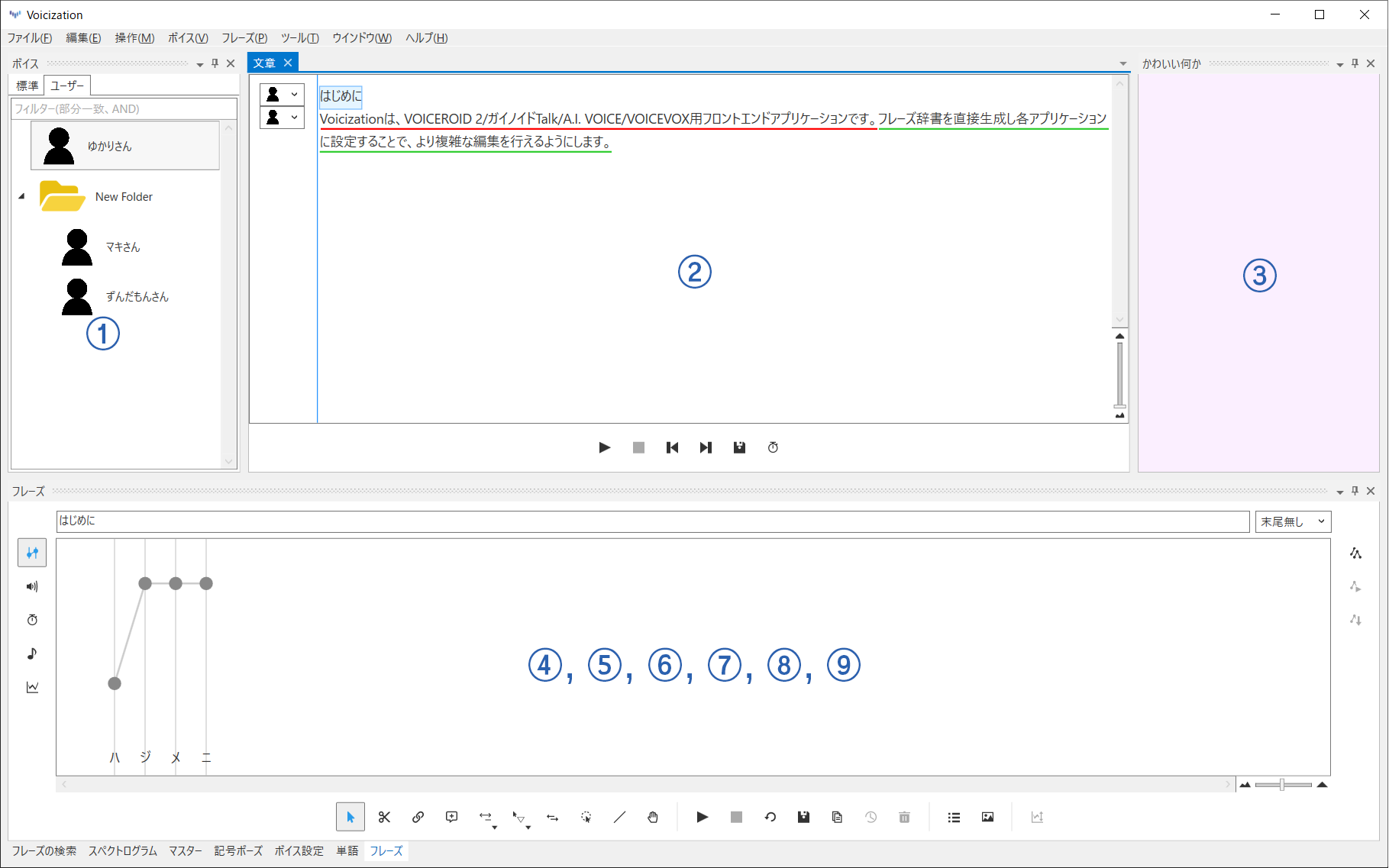Toggle the line chart mode in sidebar
Screen dimensions: 1389x868
coord(32,687)
